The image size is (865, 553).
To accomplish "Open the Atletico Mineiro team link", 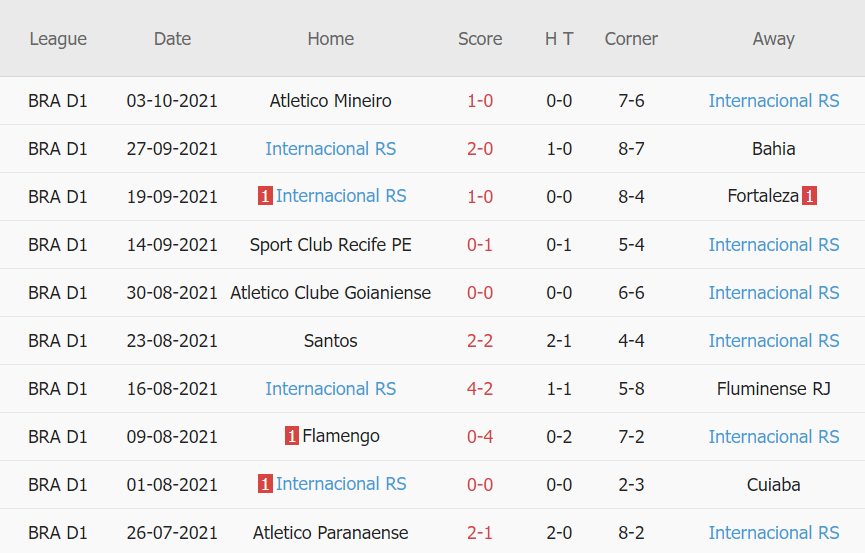I will coord(330,101).
